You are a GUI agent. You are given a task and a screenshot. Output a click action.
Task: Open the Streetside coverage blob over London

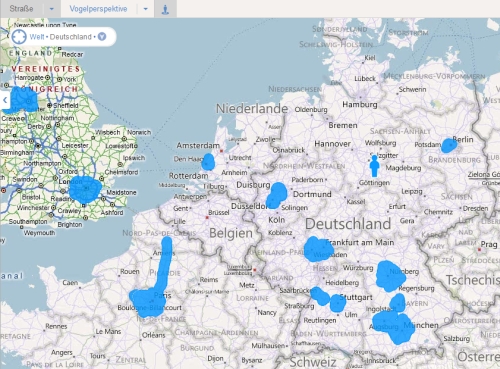(x=85, y=189)
